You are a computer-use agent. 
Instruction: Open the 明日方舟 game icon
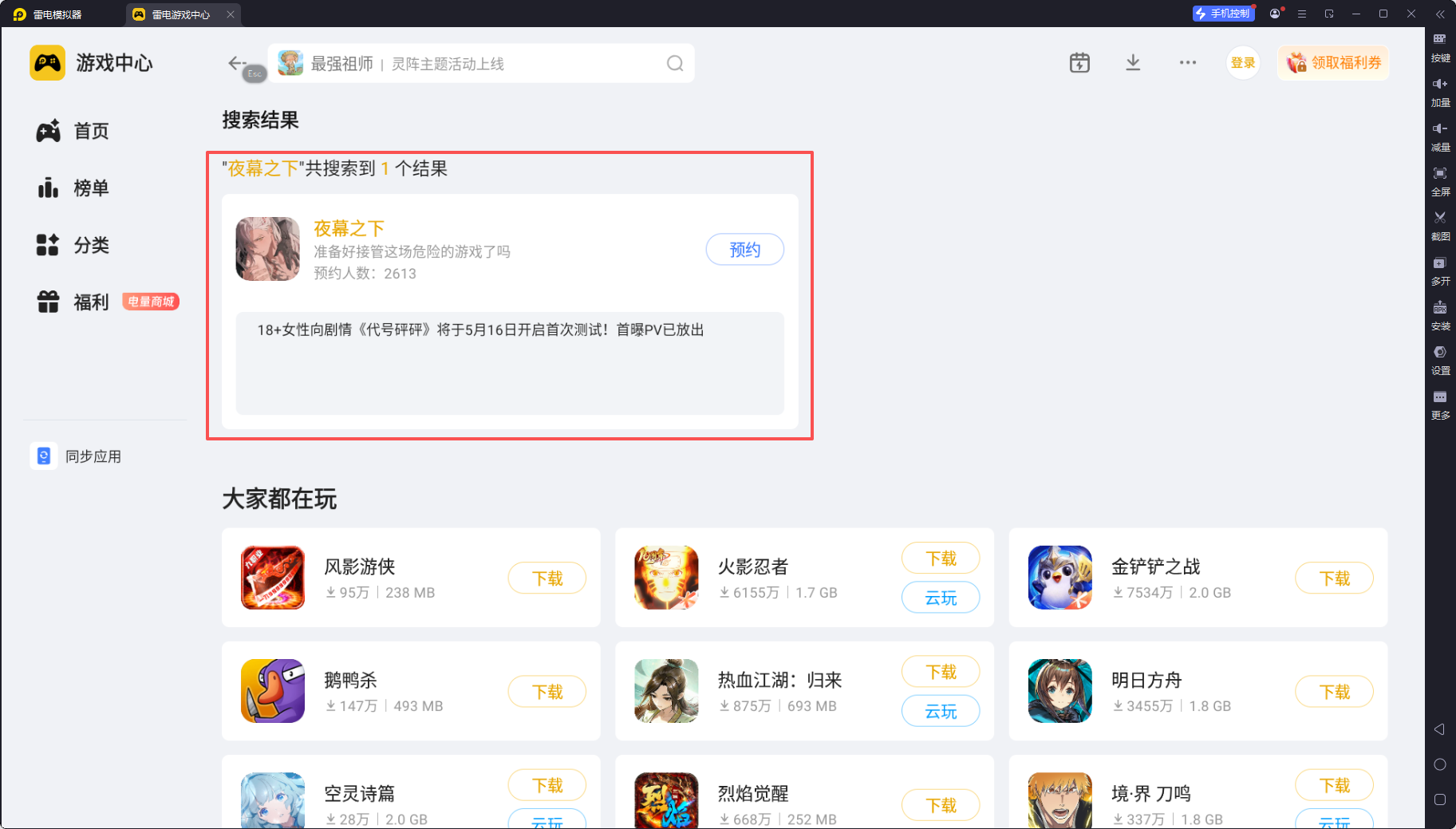click(x=1060, y=691)
